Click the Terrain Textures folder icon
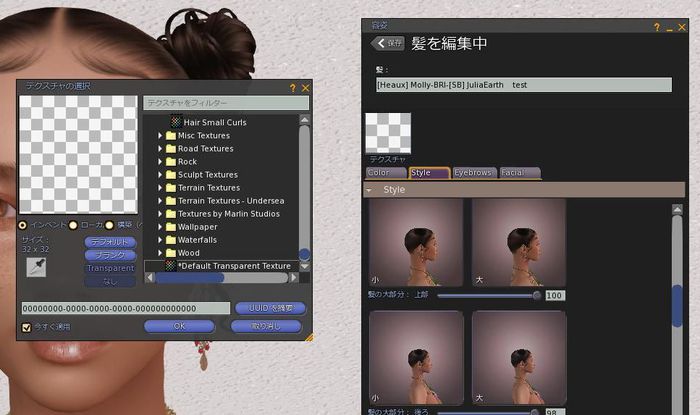The width and height of the screenshot is (700, 415). 171,187
